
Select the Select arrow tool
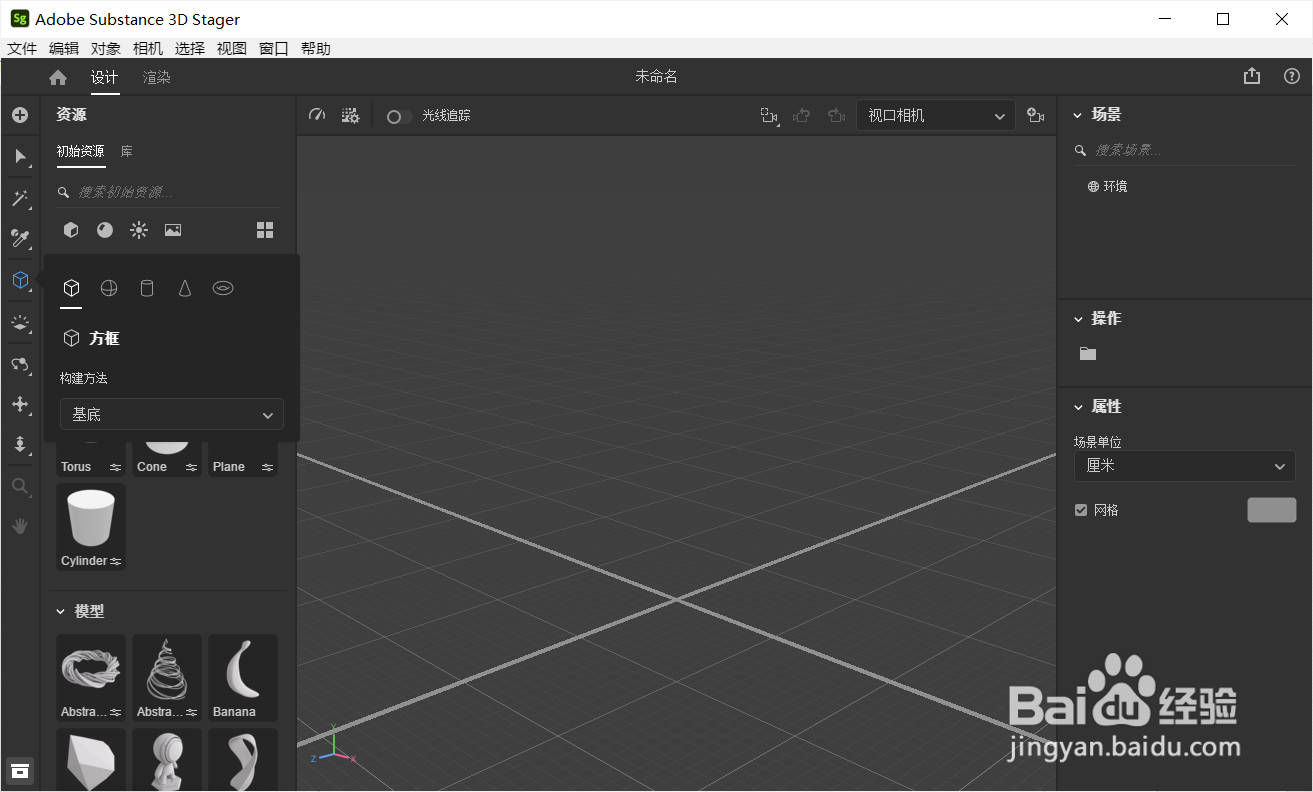pos(20,156)
